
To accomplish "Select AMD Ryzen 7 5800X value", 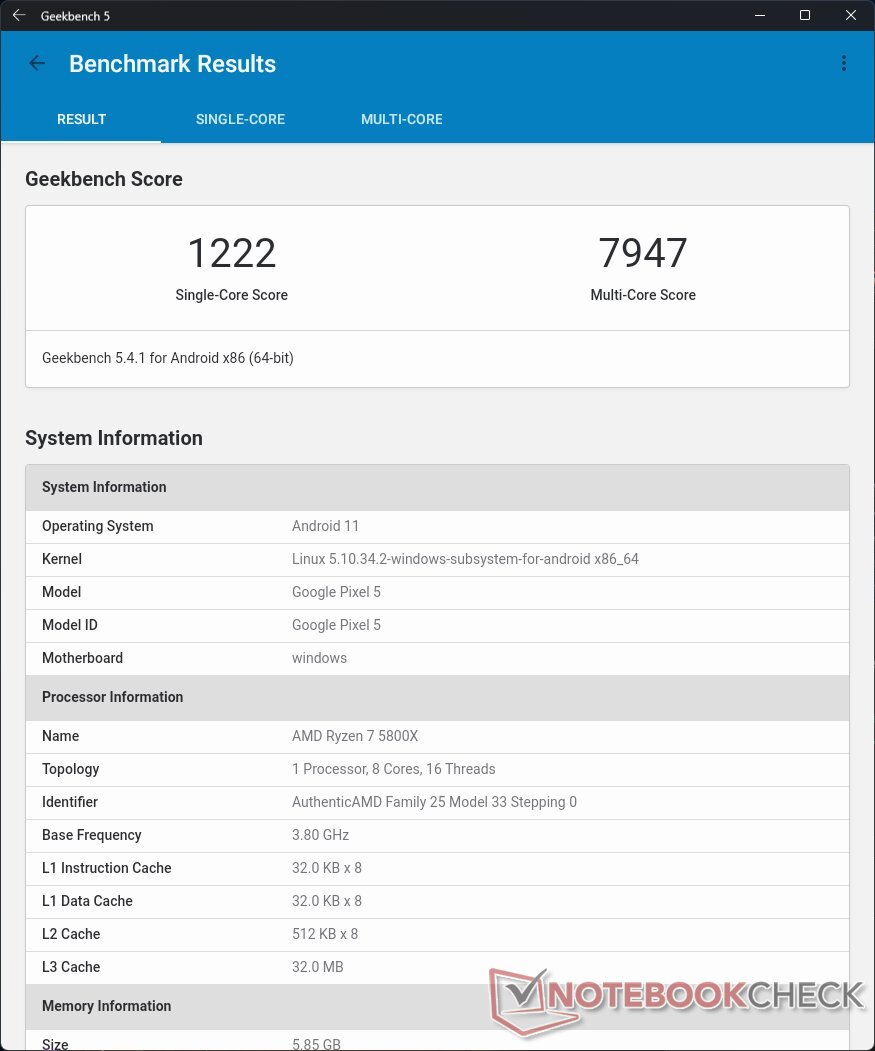I will pos(355,736).
